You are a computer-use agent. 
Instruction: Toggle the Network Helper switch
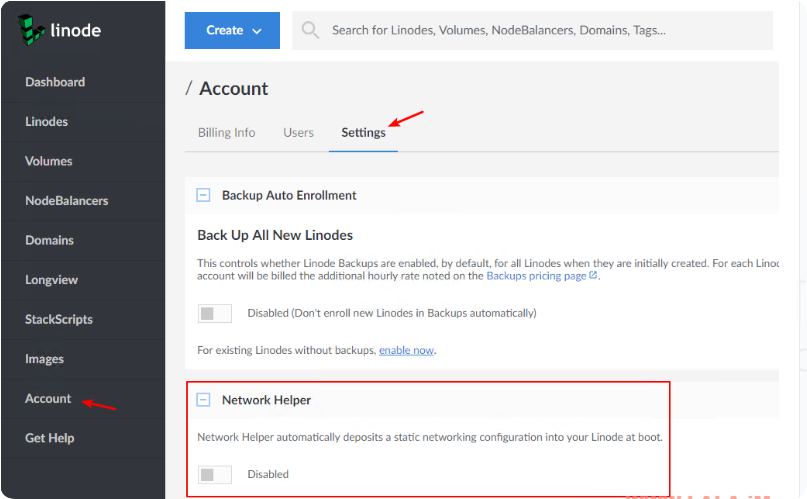pos(215,474)
